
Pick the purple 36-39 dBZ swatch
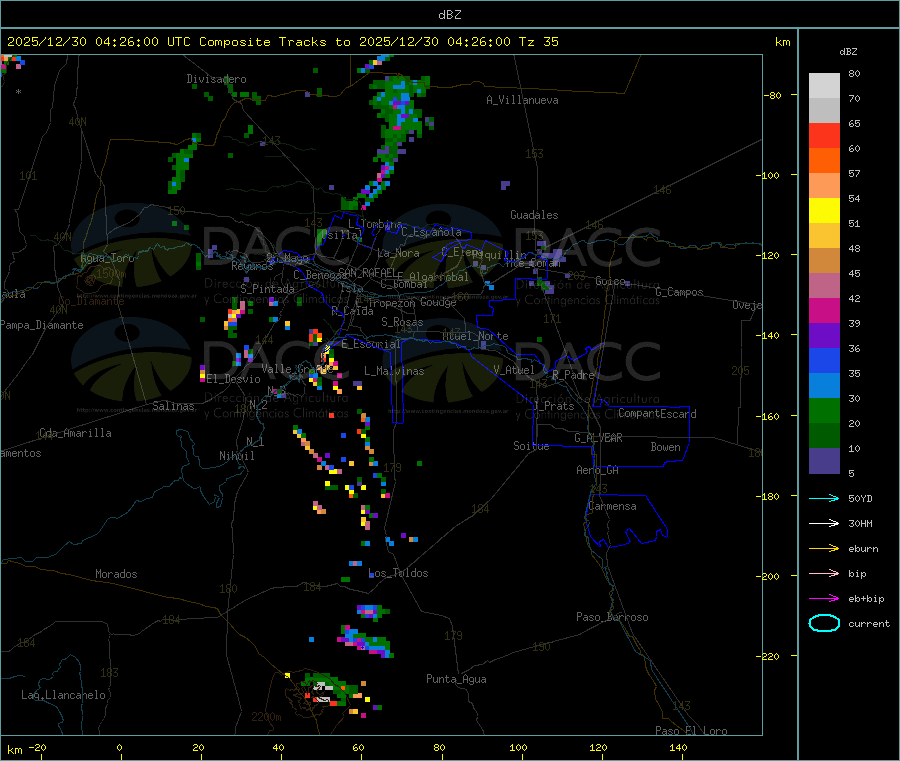pyautogui.click(x=824, y=336)
